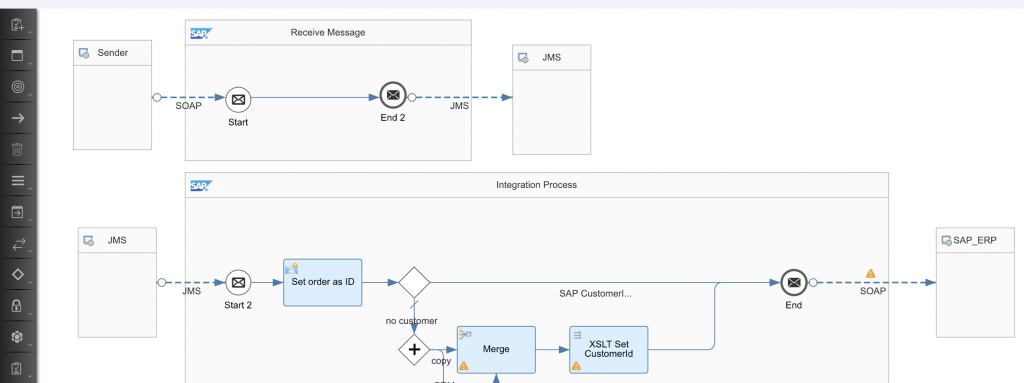Open the Participants palette icon
Screen dimensions: 1024x383
click(x=18, y=25)
